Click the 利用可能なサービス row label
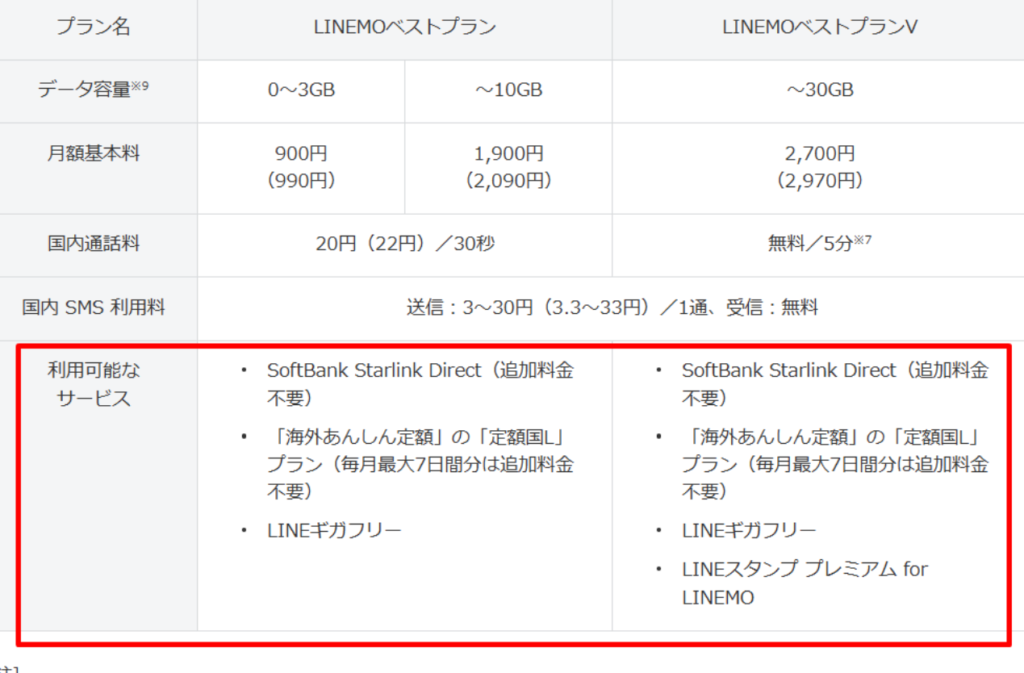Screen dimensions: 1024x673 93,384
